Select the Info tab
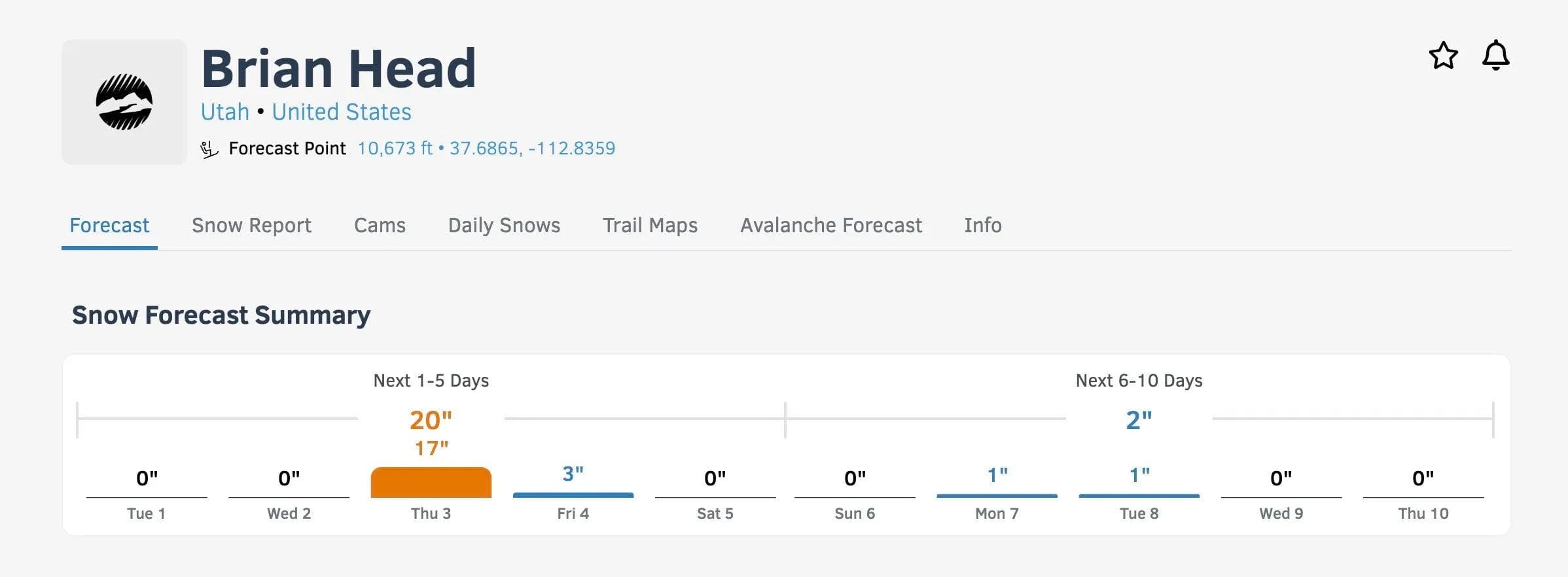 (x=982, y=226)
